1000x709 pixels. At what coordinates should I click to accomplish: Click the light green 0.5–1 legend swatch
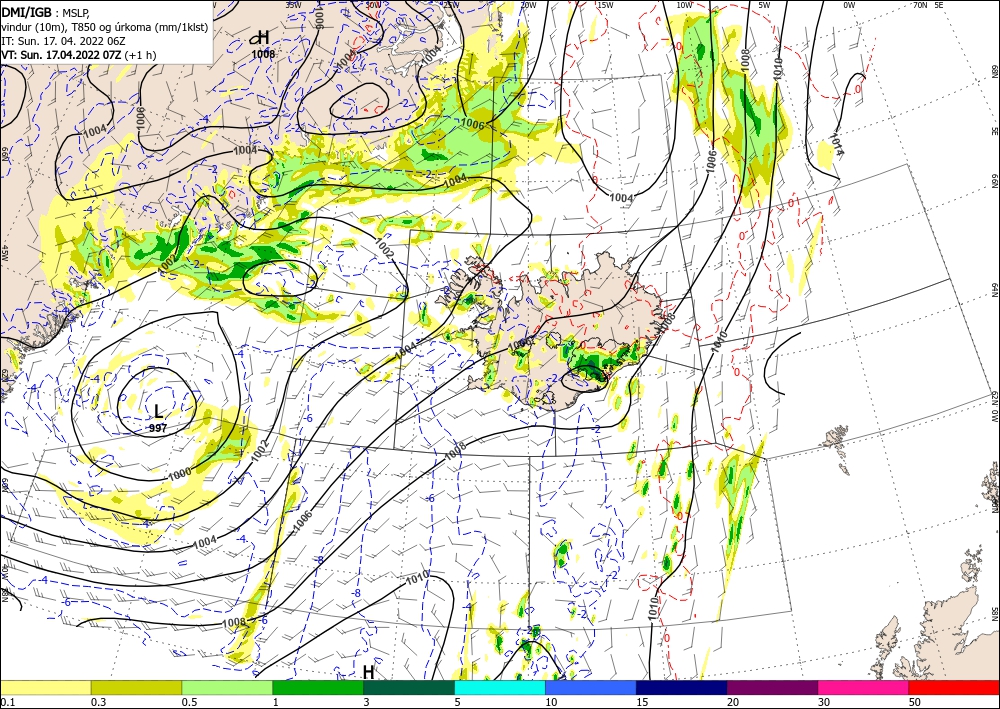point(227,687)
